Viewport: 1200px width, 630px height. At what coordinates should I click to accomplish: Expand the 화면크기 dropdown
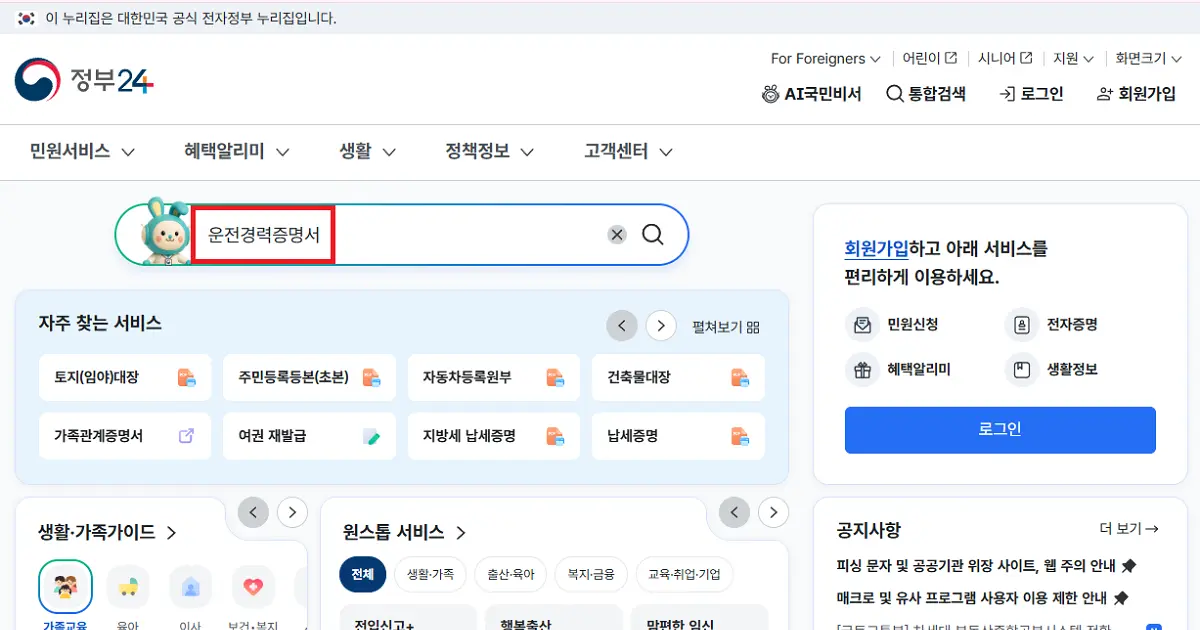[x=1149, y=59]
